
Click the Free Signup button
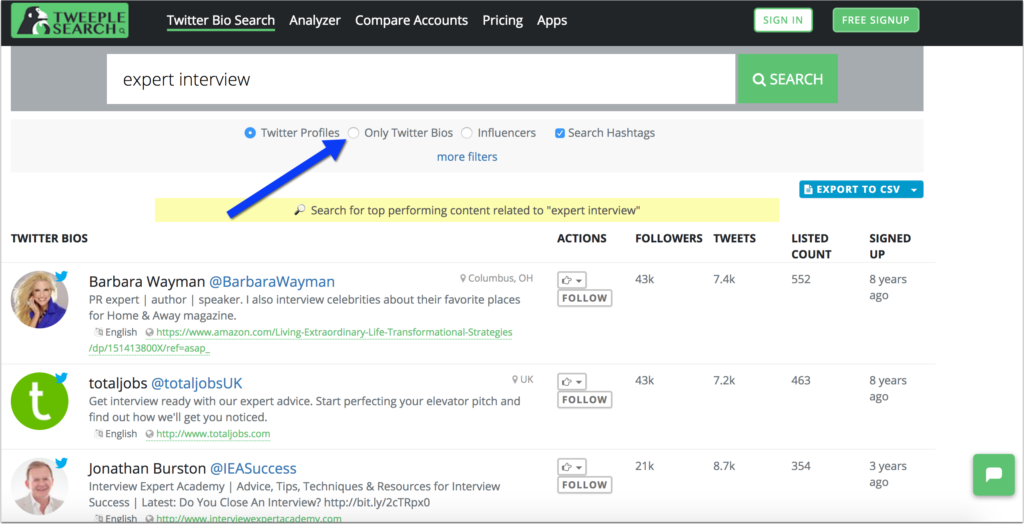[x=876, y=20]
